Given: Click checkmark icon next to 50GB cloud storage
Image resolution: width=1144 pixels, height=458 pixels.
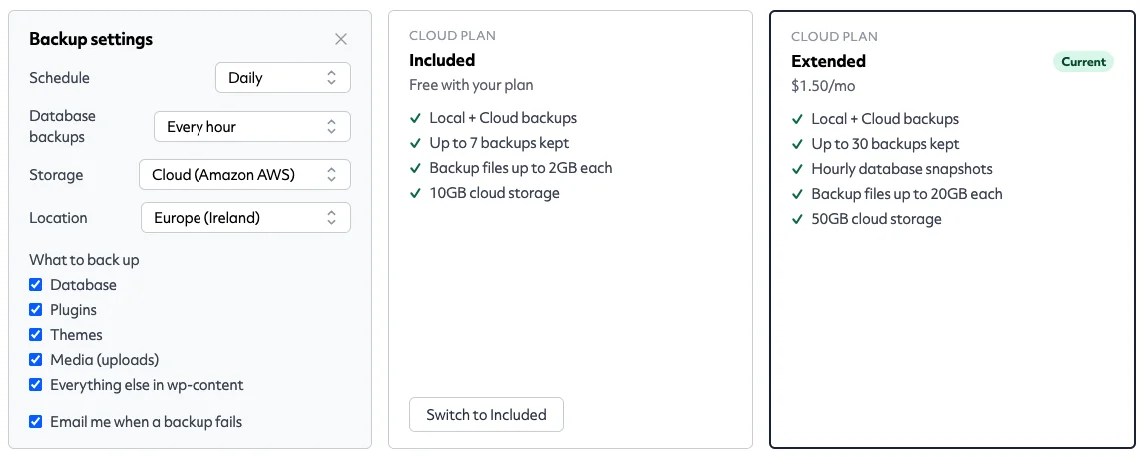Looking at the screenshot, I should click(797, 219).
